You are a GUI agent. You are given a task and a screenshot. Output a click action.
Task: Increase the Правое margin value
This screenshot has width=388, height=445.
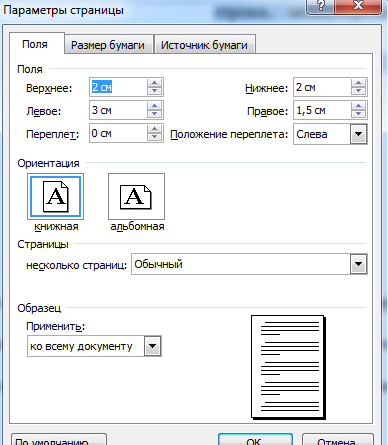[358, 106]
